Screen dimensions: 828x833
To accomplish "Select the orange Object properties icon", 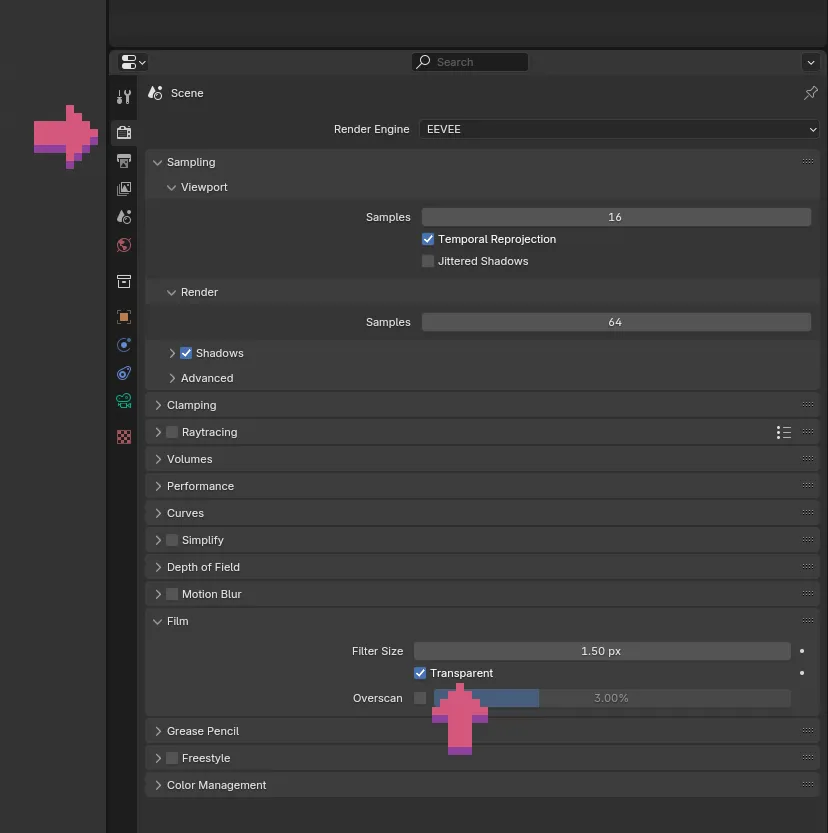I will [x=124, y=317].
